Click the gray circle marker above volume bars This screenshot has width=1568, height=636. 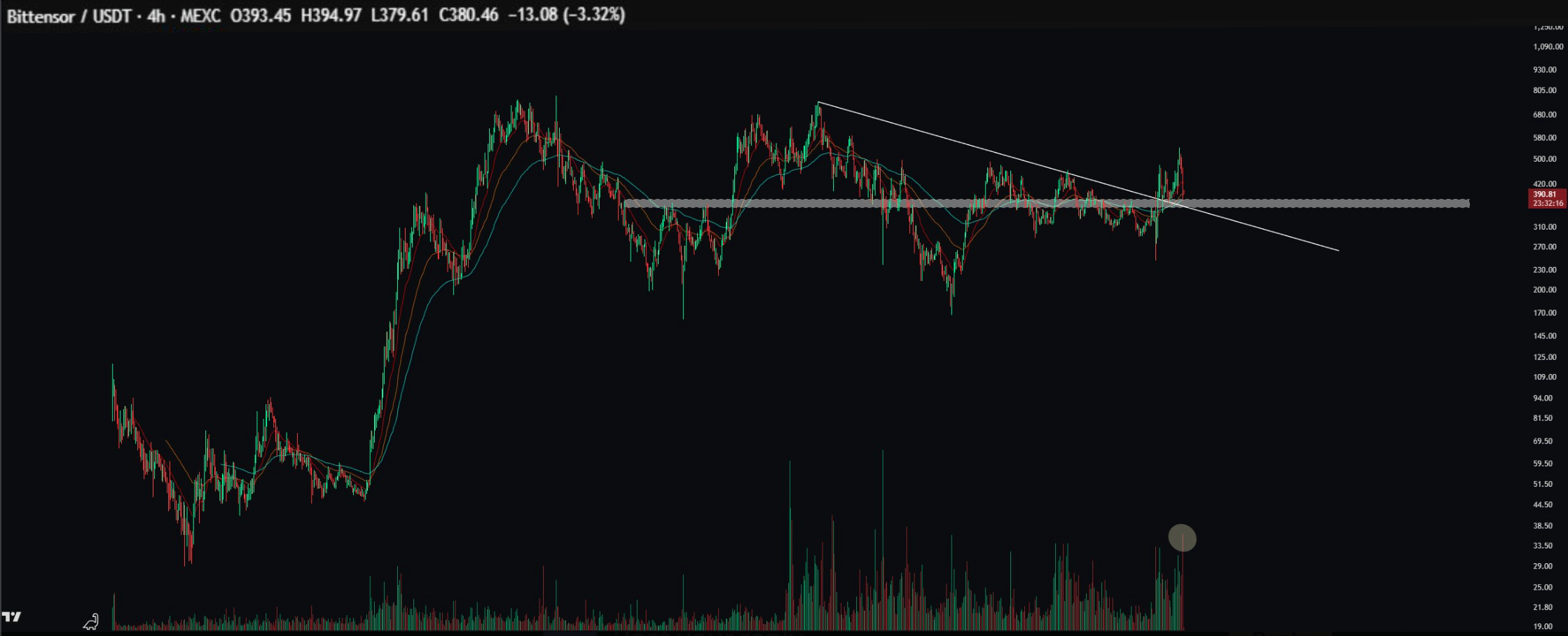[1182, 538]
